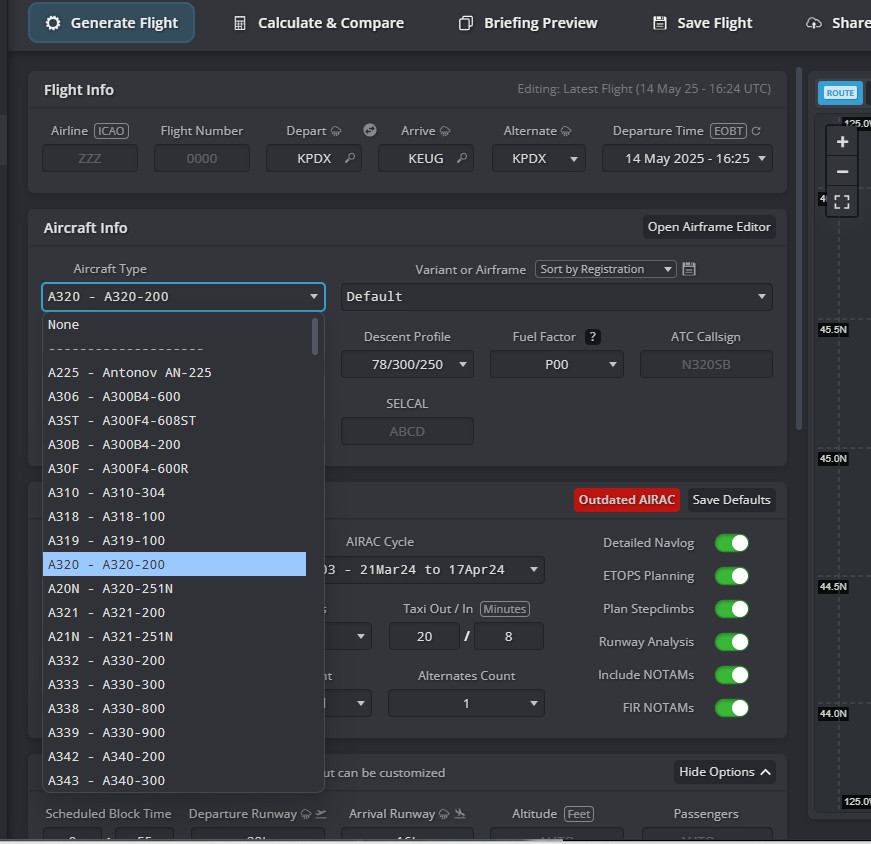The image size is (871, 844).
Task: Open Airframe Editor button
Action: [709, 227]
